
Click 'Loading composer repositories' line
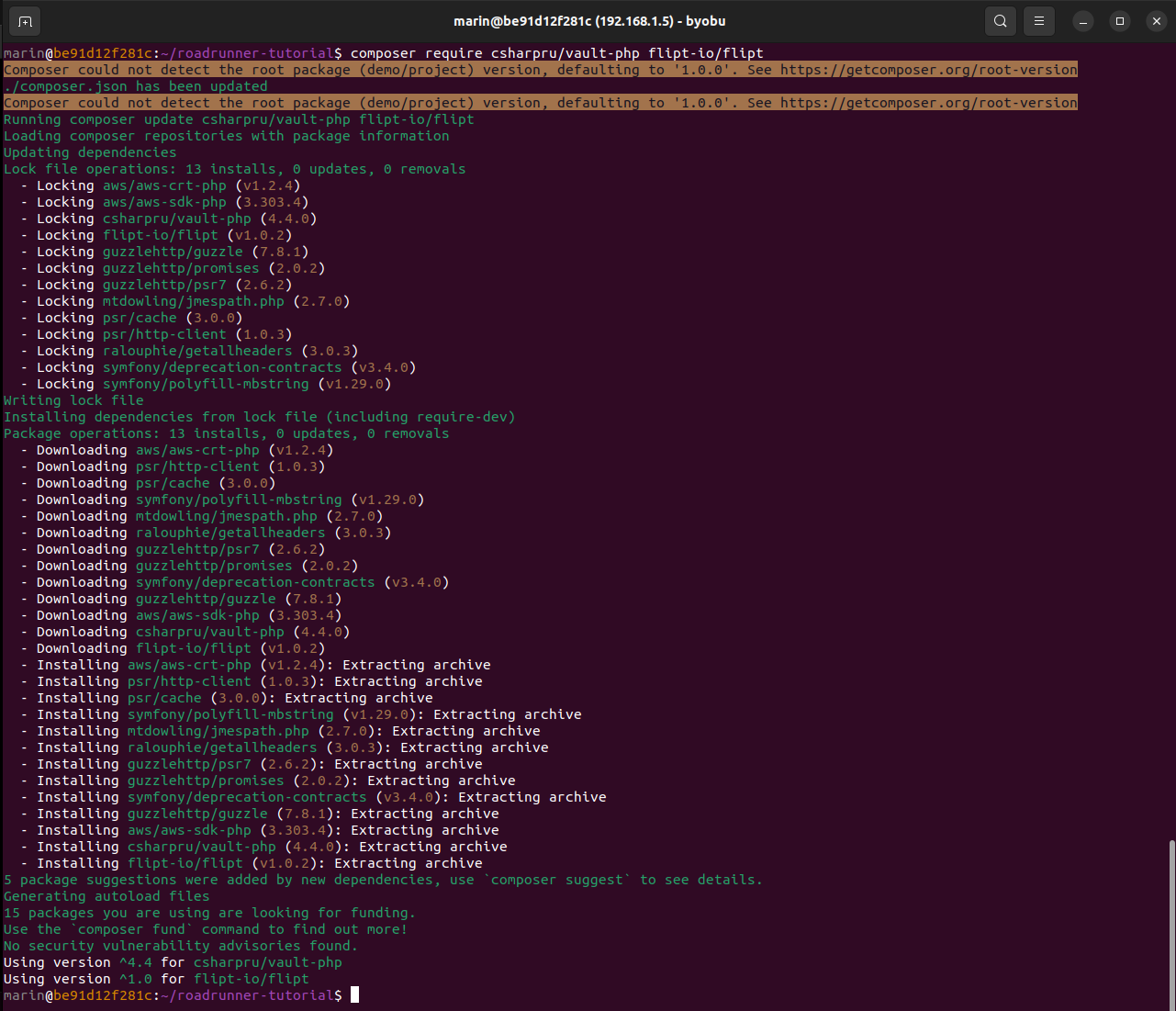(227, 136)
